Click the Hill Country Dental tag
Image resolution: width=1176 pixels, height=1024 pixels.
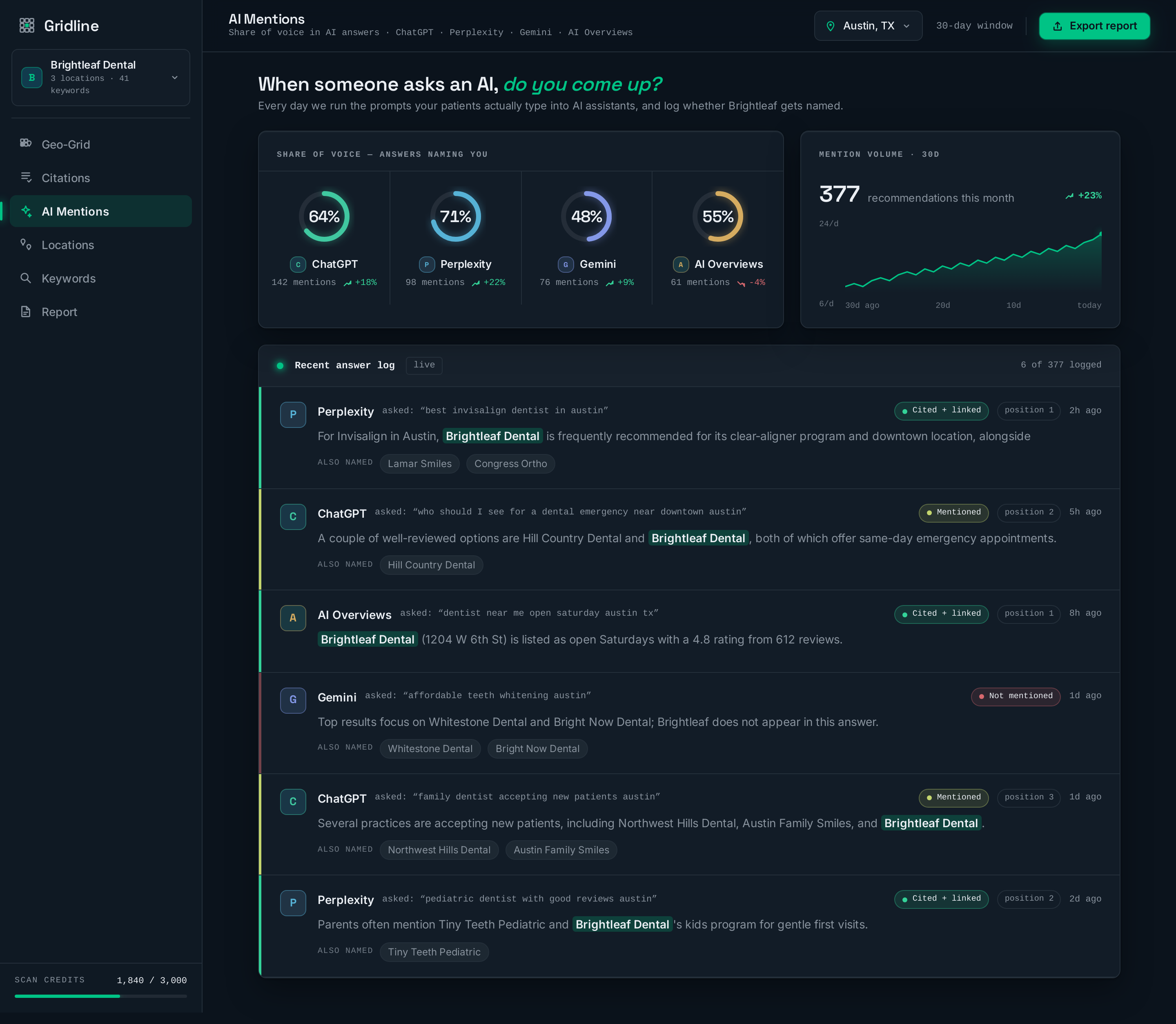[431, 565]
